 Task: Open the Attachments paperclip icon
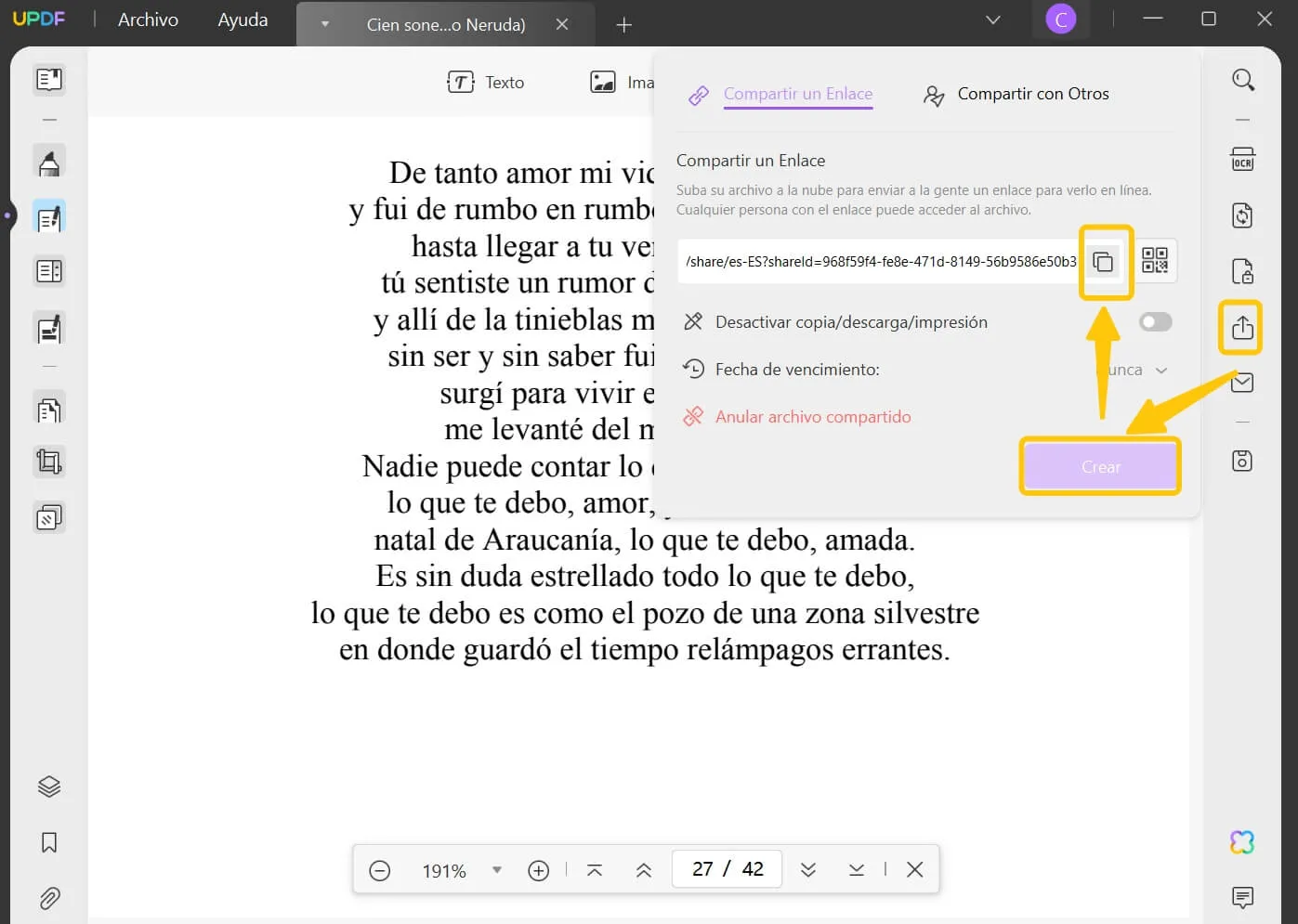click(49, 898)
